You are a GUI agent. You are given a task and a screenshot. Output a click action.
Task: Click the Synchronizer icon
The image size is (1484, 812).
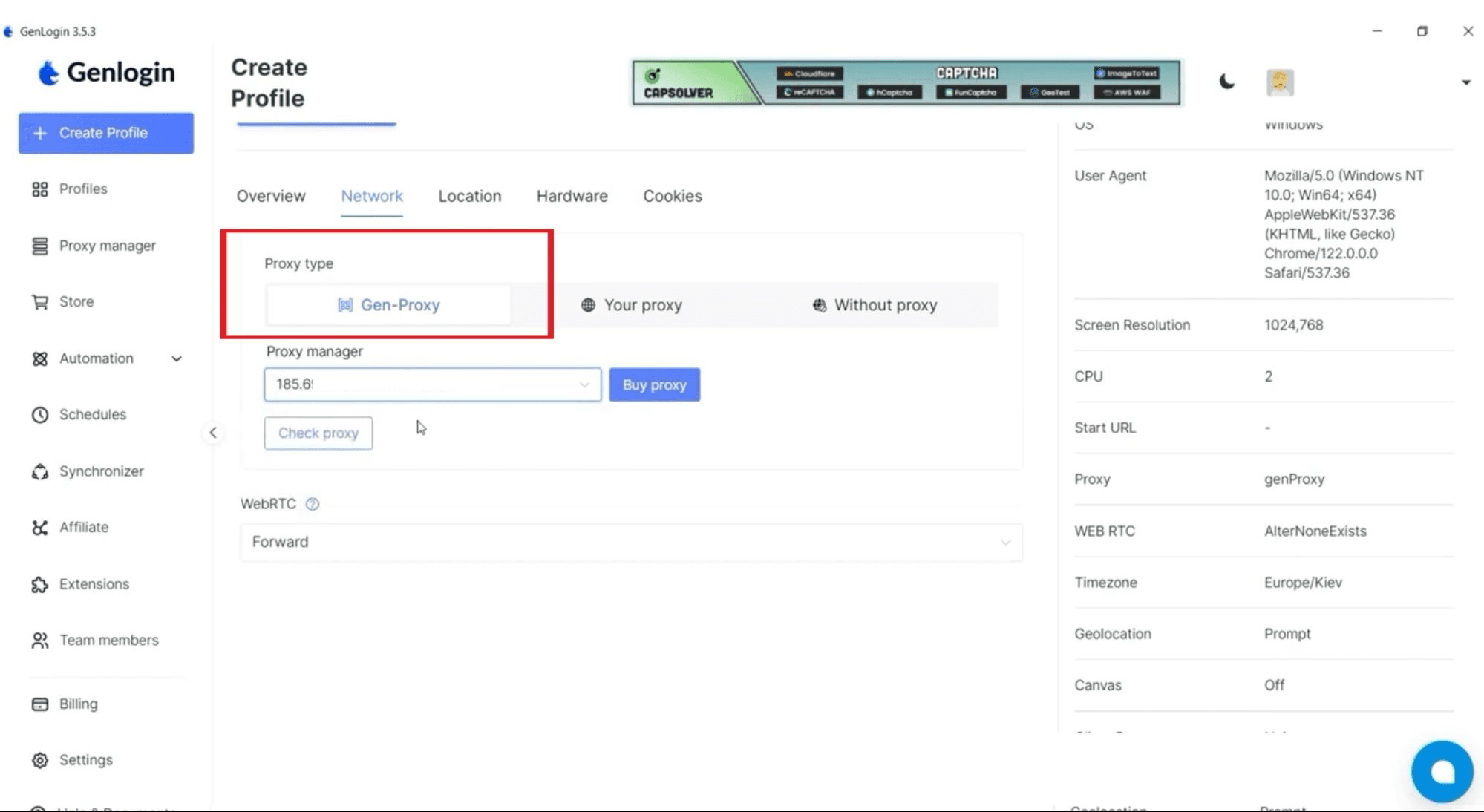click(40, 471)
